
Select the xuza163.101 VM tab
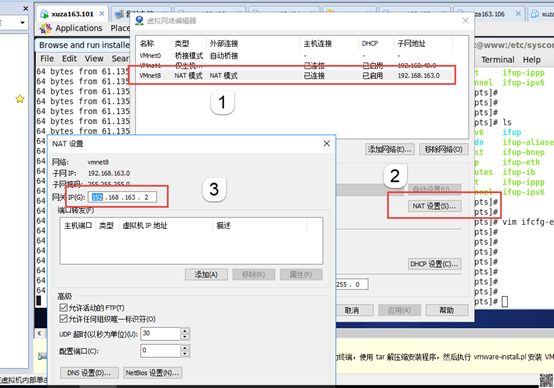tap(72, 14)
